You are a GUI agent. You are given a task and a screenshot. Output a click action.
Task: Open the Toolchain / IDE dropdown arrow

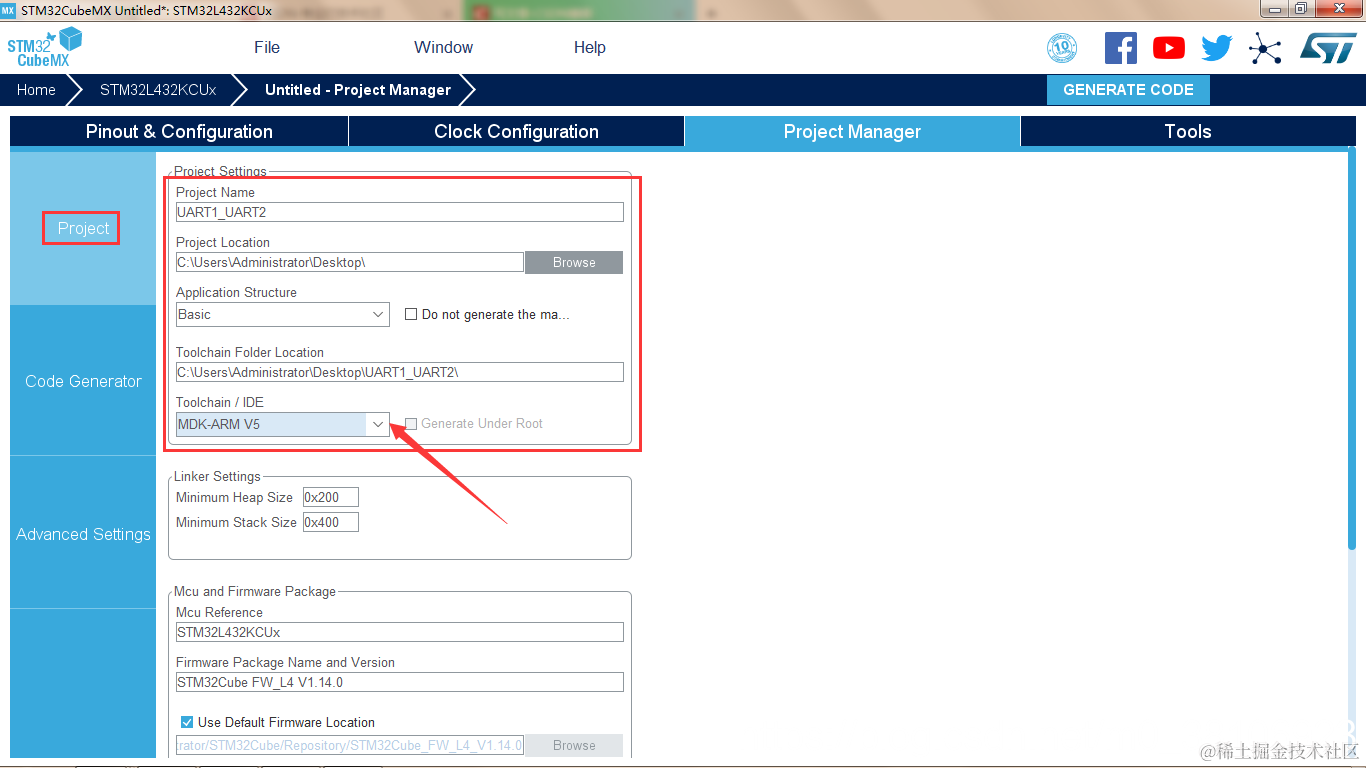point(378,424)
